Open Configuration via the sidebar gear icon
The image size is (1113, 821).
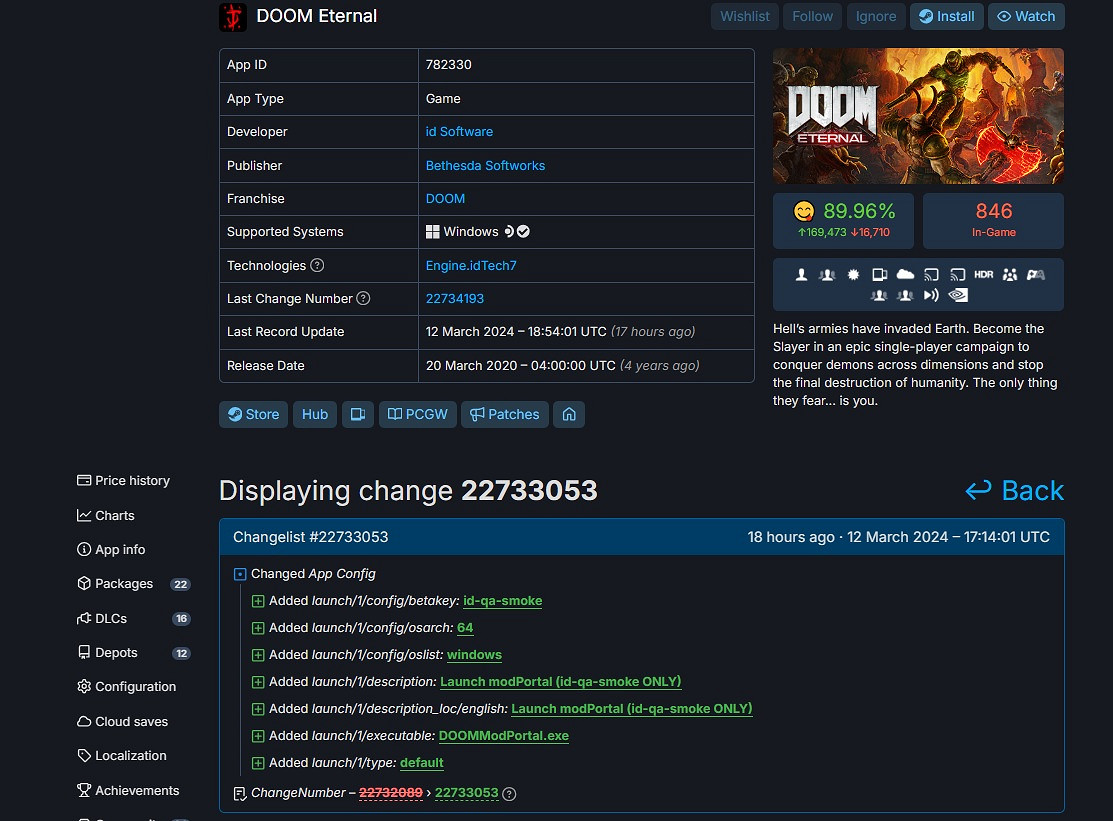point(84,687)
